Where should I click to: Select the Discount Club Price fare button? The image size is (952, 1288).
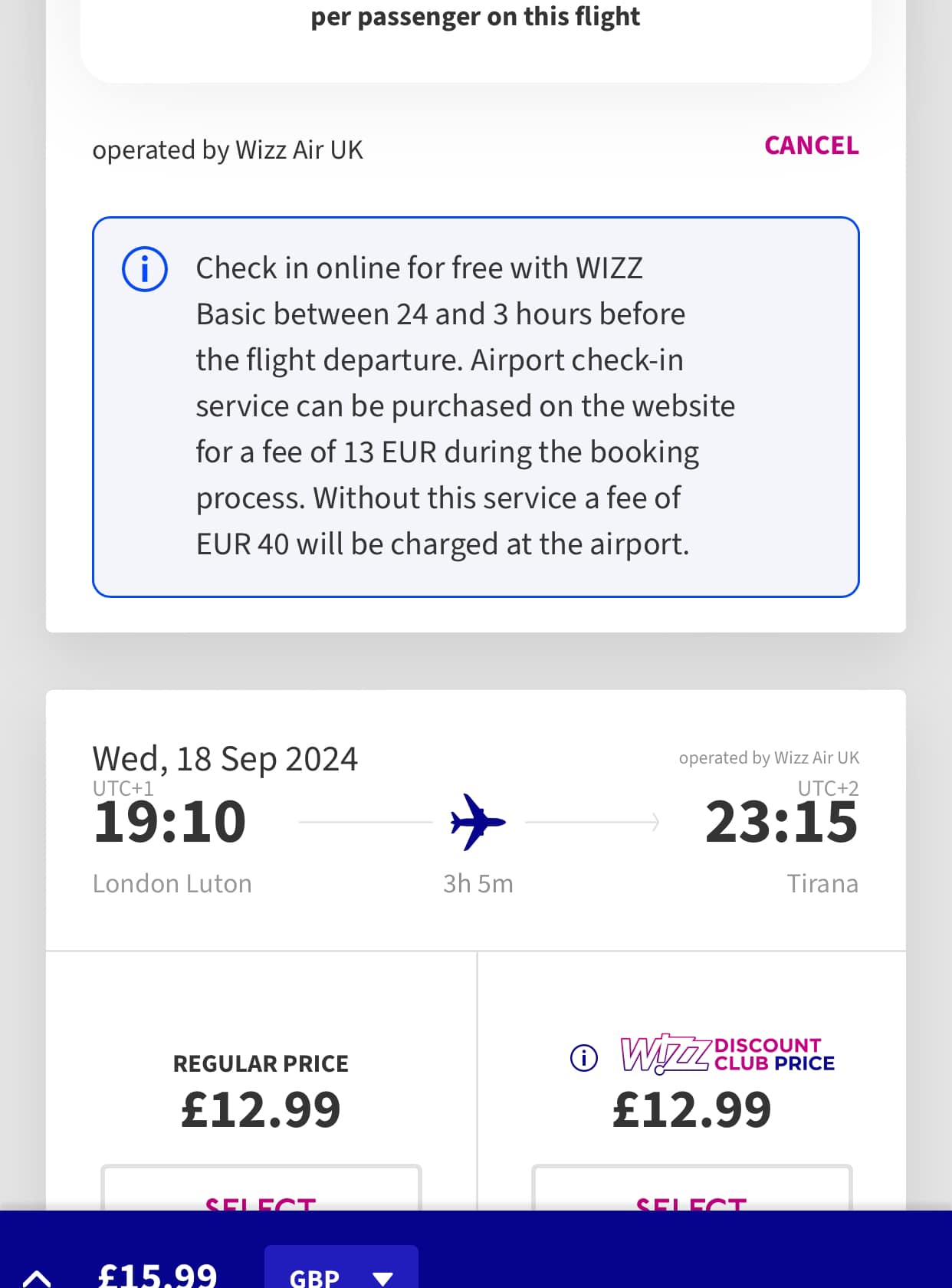click(x=692, y=1188)
